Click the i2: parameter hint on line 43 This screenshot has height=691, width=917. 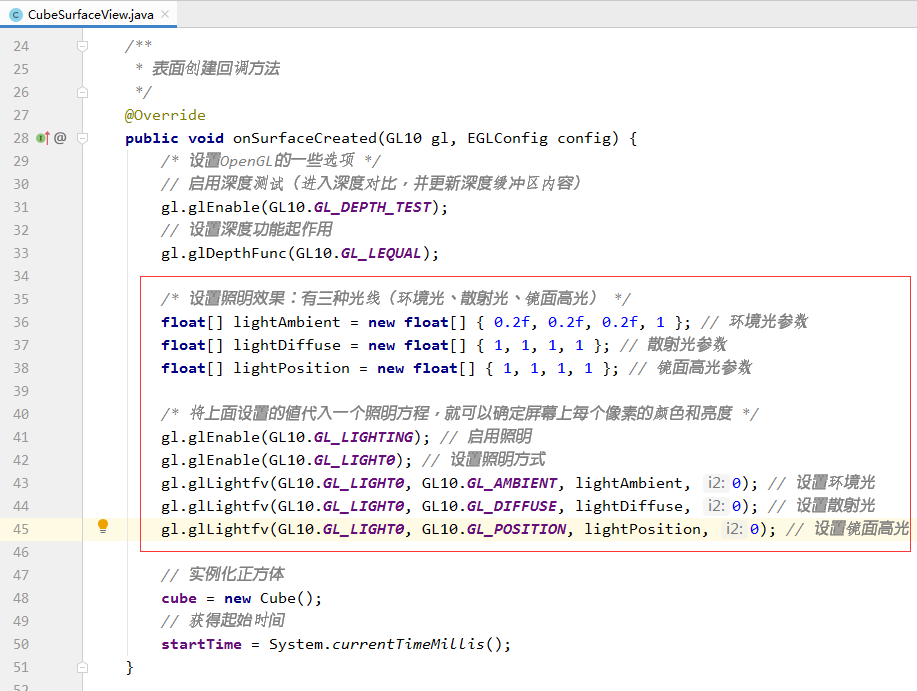point(716,483)
